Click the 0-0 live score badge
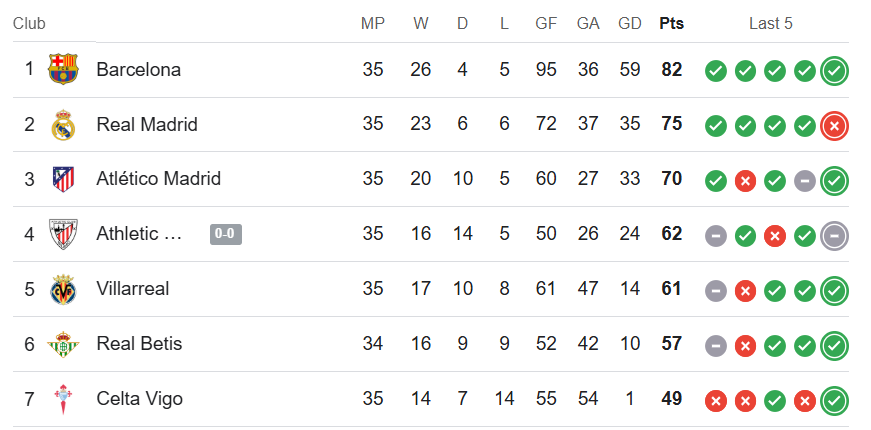Screen dimensions: 871x430 226,234
